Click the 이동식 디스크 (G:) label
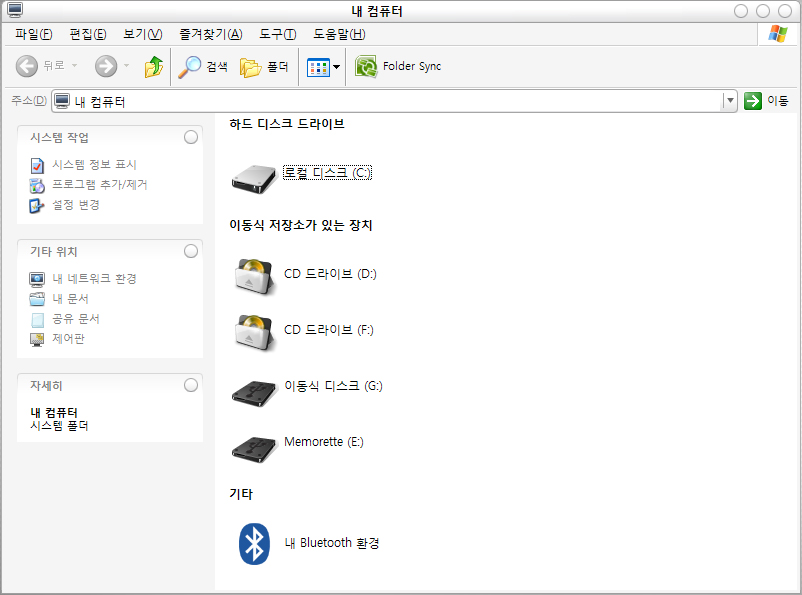 point(333,386)
